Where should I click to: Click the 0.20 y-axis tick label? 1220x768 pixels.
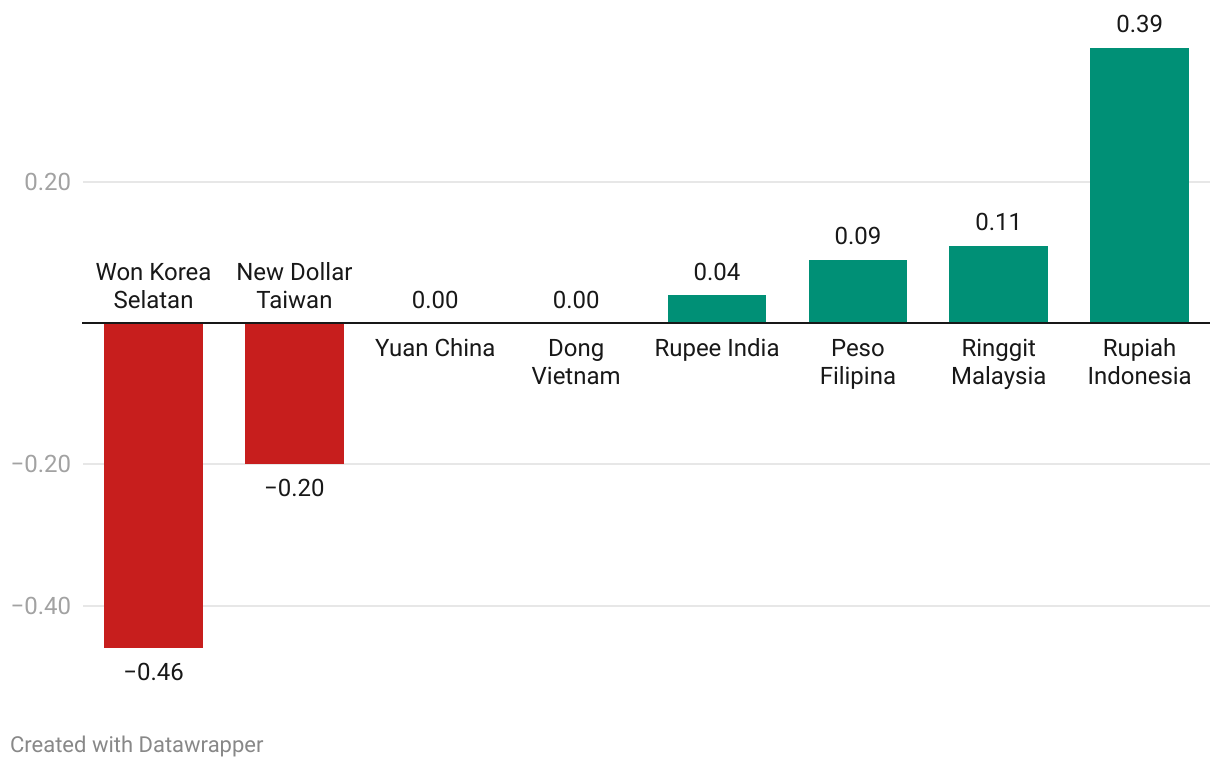(47, 182)
